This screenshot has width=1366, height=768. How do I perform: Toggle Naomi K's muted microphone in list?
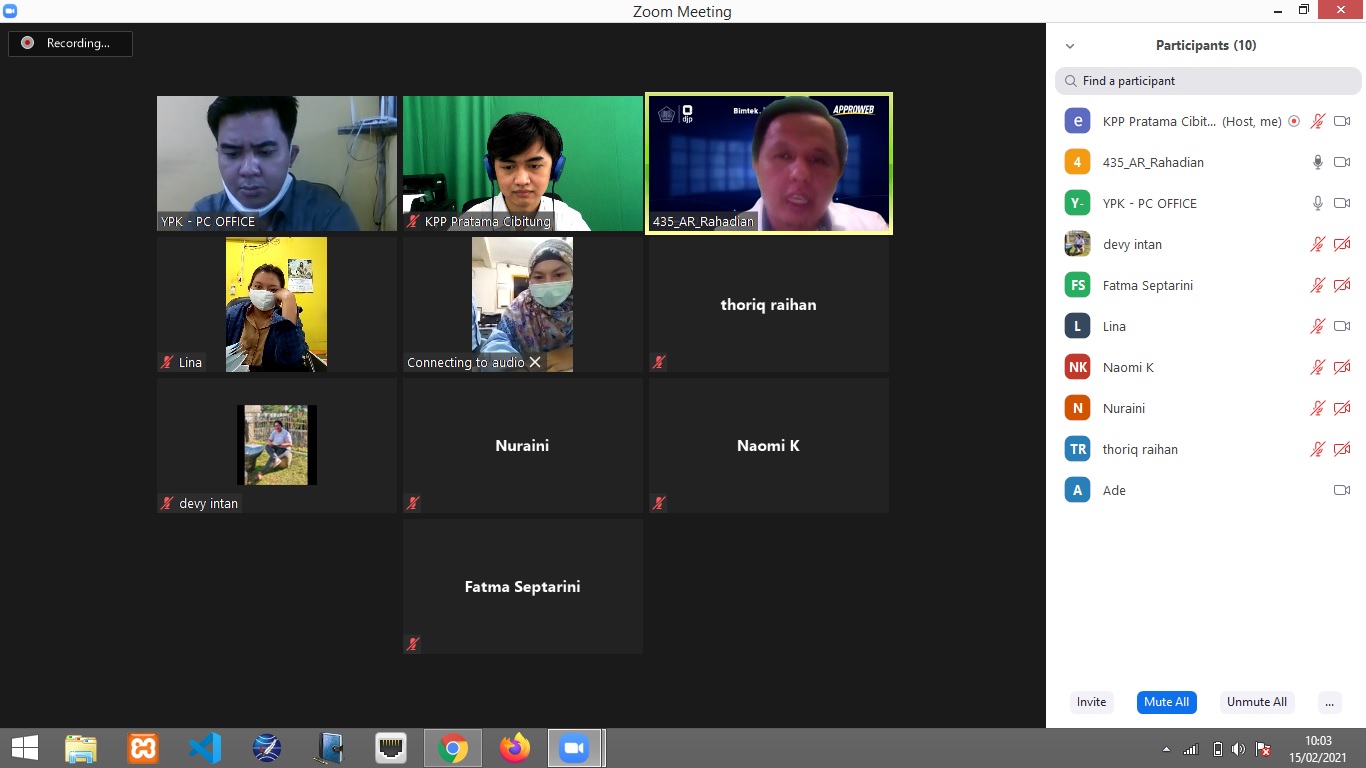[1318, 367]
